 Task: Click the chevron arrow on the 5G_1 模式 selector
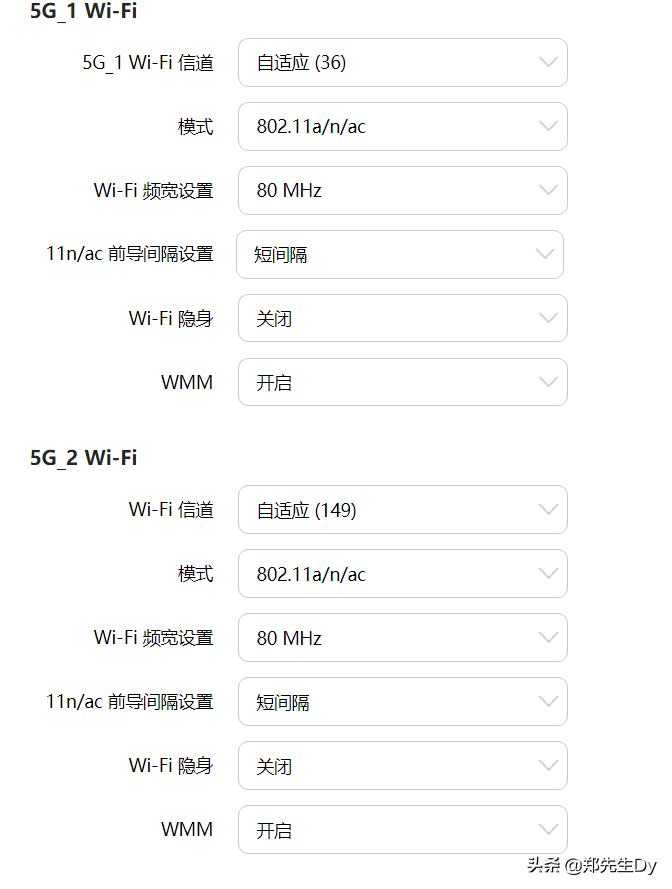pos(547,126)
